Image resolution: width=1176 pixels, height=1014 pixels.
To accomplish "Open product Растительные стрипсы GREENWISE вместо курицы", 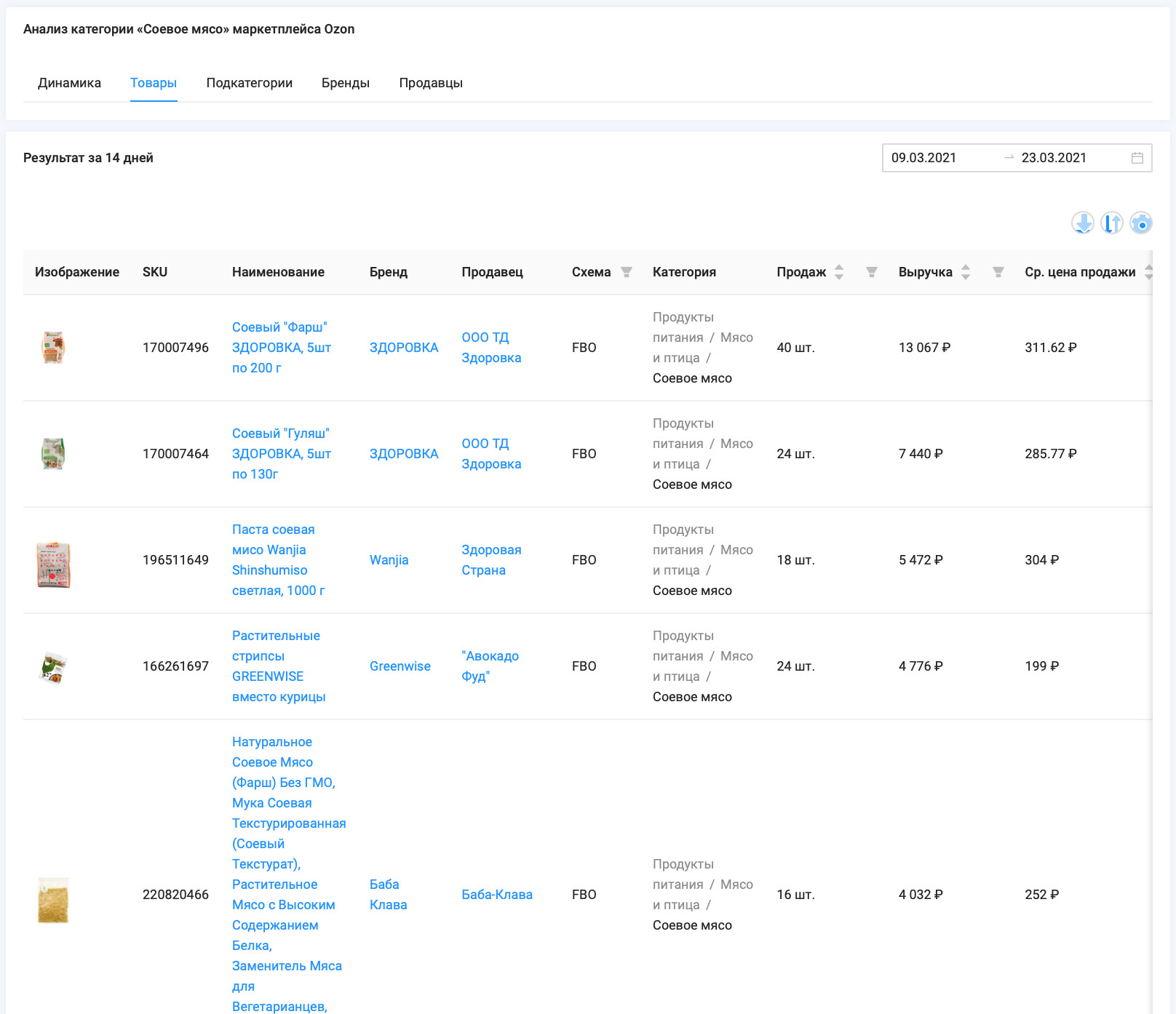I will [279, 666].
